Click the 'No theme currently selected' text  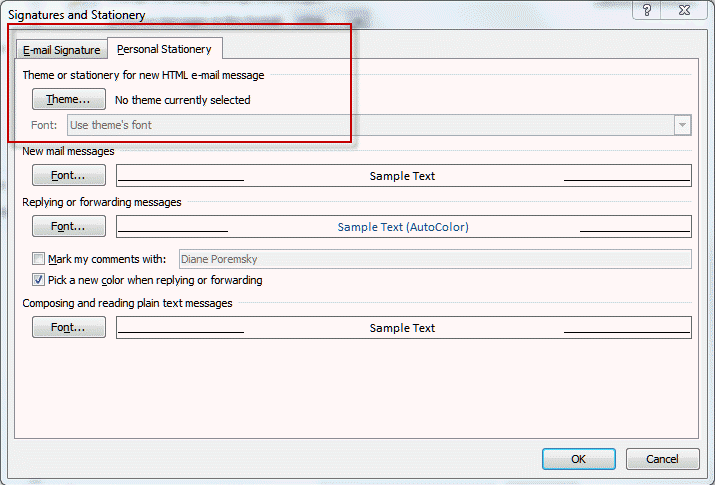tap(183, 100)
